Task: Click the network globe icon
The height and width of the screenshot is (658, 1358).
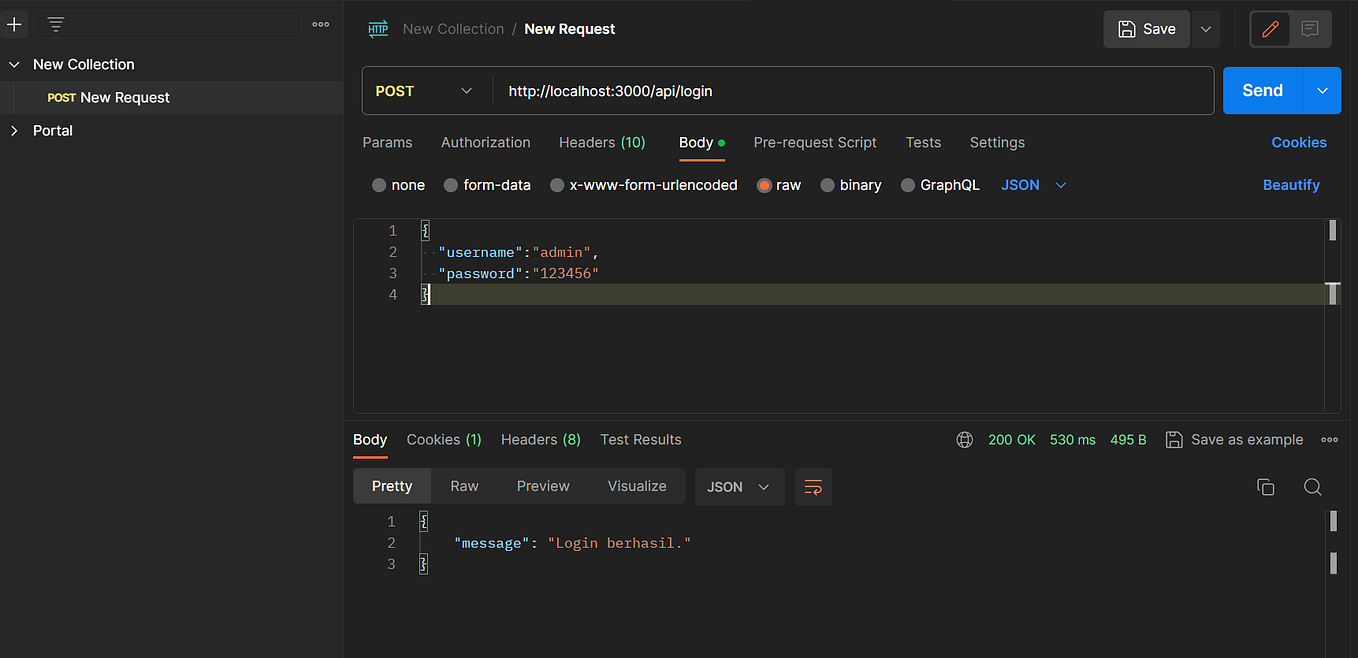Action: pyautogui.click(x=965, y=440)
